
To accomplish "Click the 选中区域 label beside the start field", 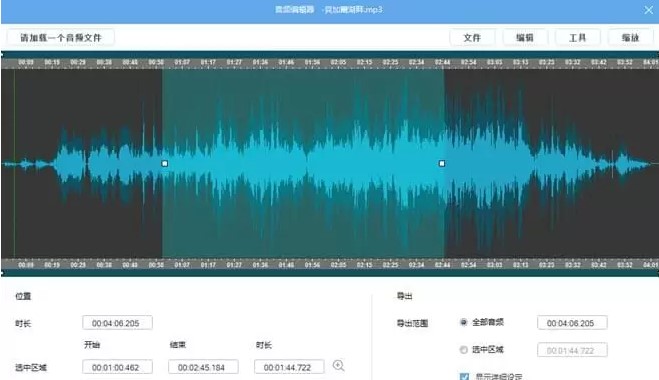I will (x=31, y=367).
